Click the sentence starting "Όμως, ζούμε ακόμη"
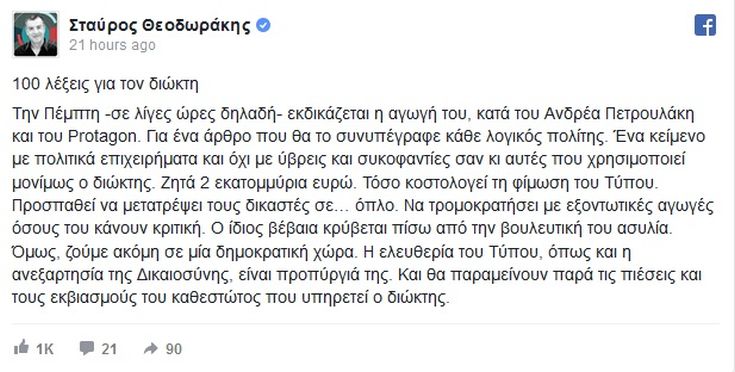 pos(183,252)
